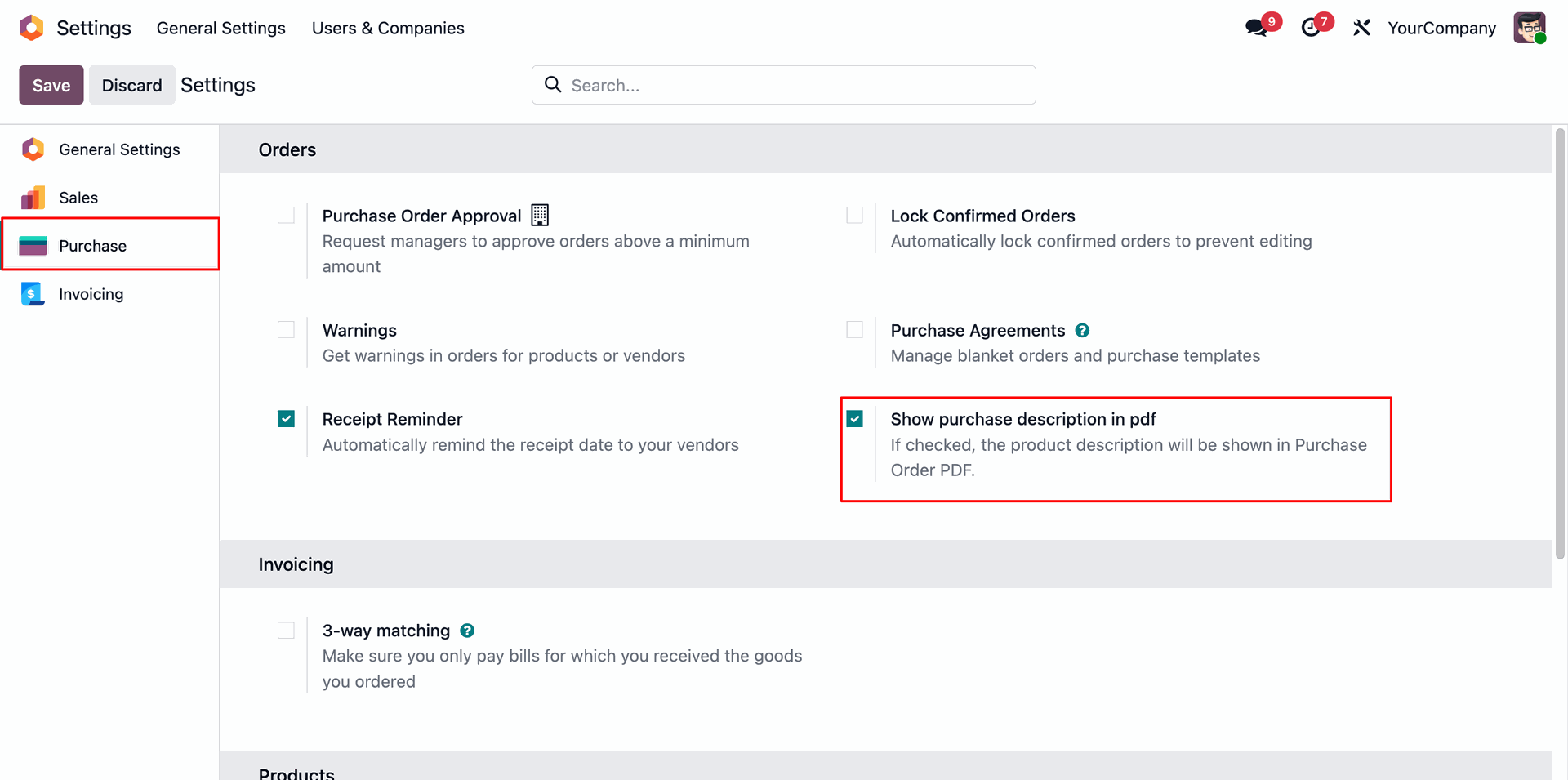This screenshot has width=1568, height=780.
Task: Click the company-specific building icon
Action: point(540,216)
